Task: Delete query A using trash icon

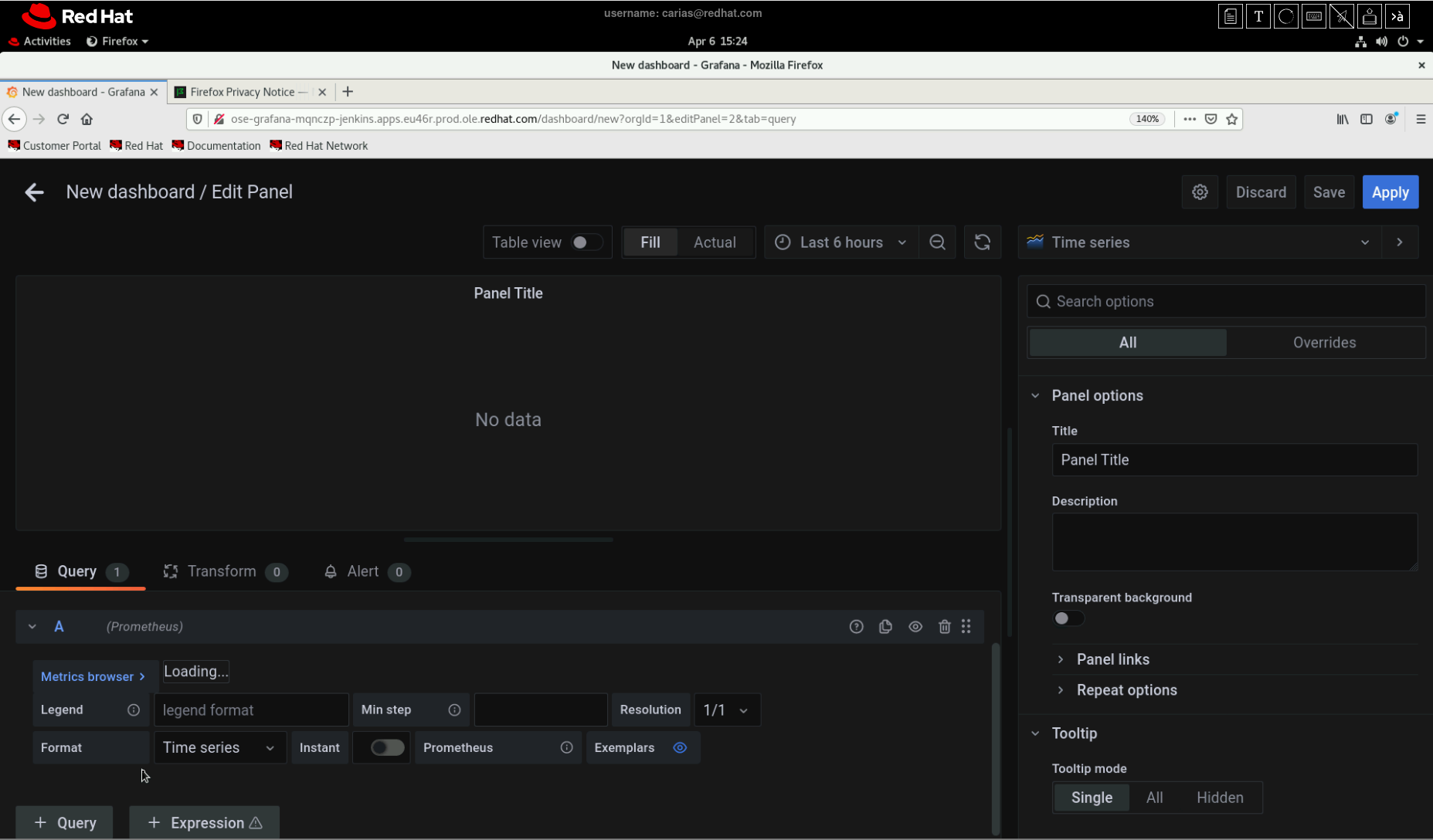Action: 944,627
